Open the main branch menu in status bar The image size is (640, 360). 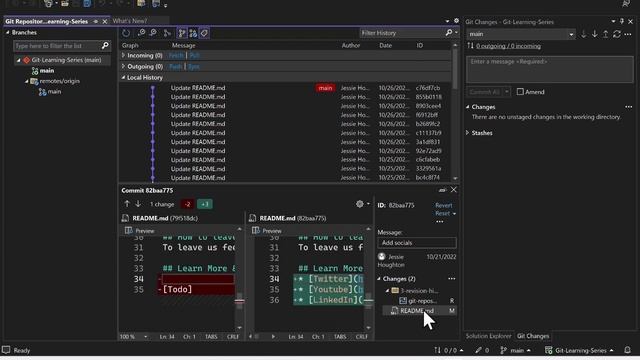516,350
